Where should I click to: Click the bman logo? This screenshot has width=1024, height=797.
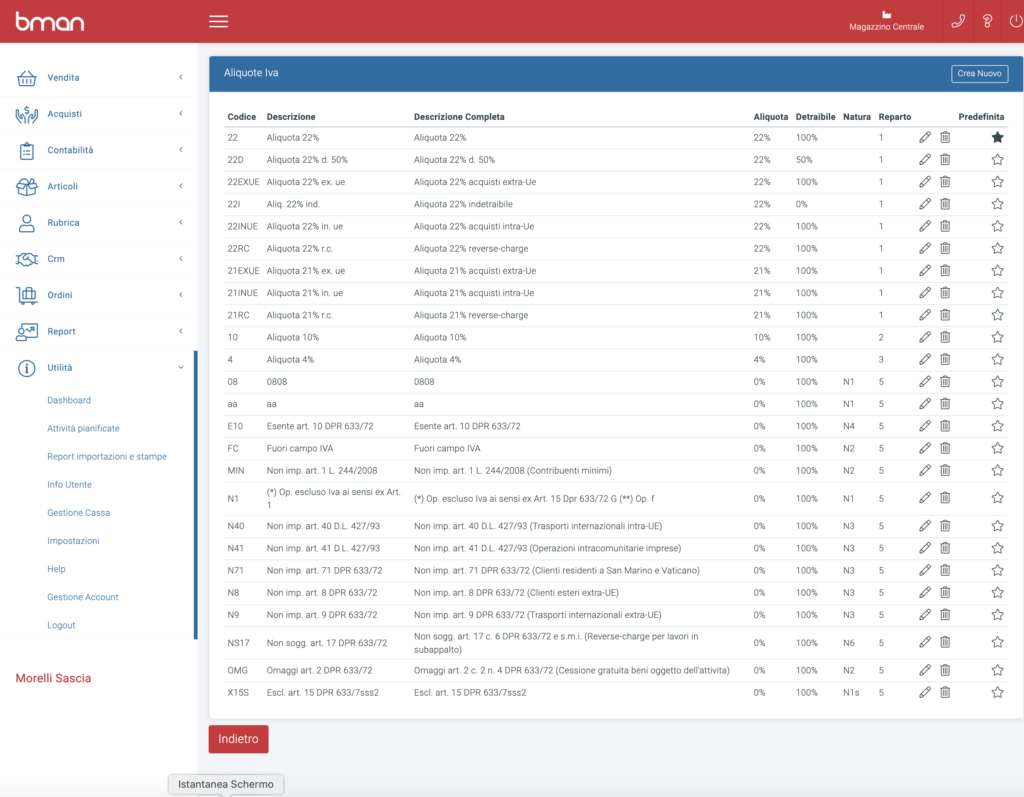tap(50, 22)
